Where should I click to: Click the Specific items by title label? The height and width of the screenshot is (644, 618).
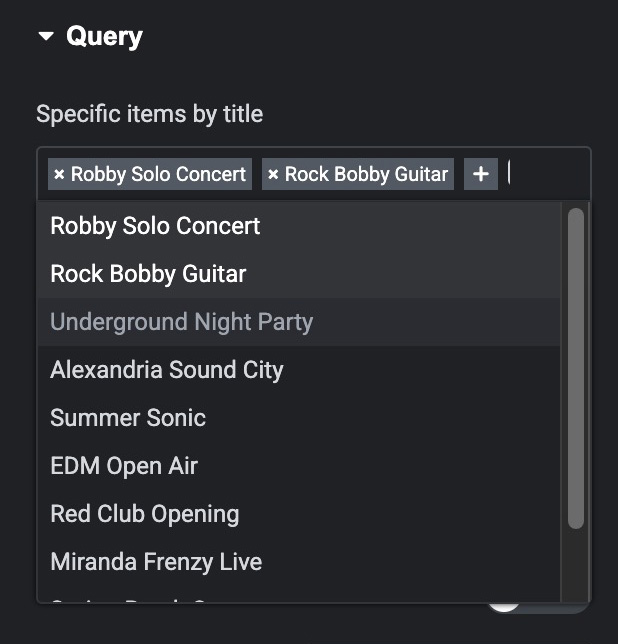tap(149, 114)
